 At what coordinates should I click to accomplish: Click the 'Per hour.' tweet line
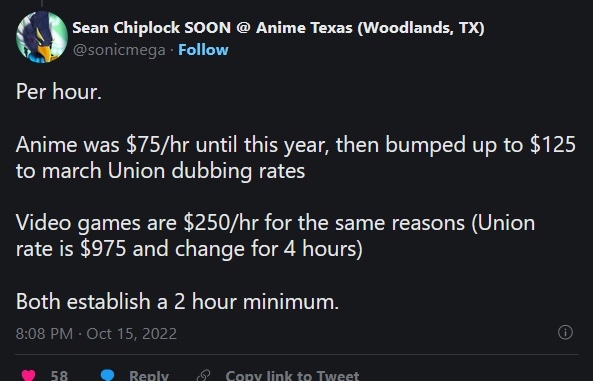(x=59, y=92)
